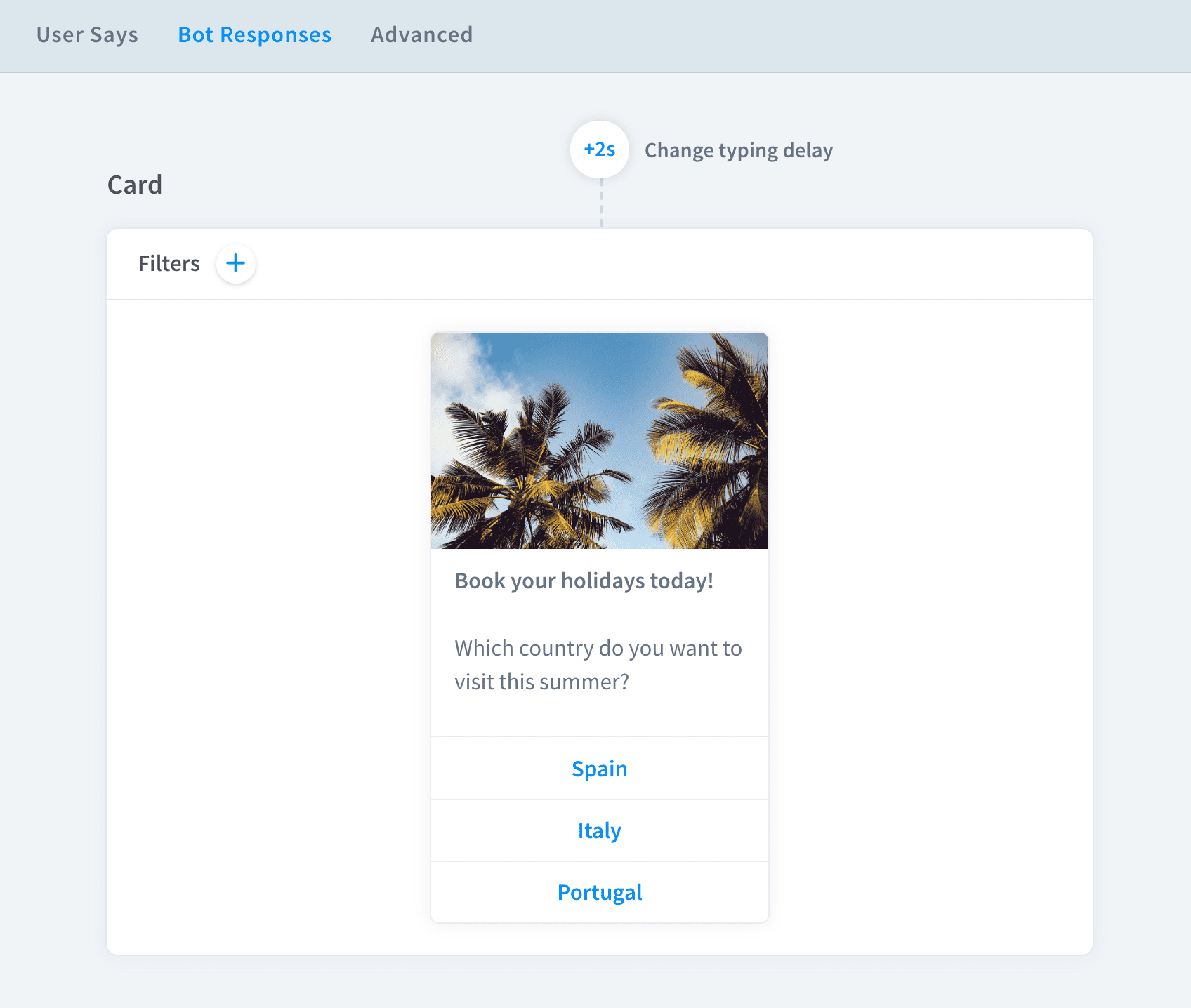Image resolution: width=1191 pixels, height=1008 pixels.
Task: Click the +2s typing delay bubble
Action: click(x=600, y=150)
